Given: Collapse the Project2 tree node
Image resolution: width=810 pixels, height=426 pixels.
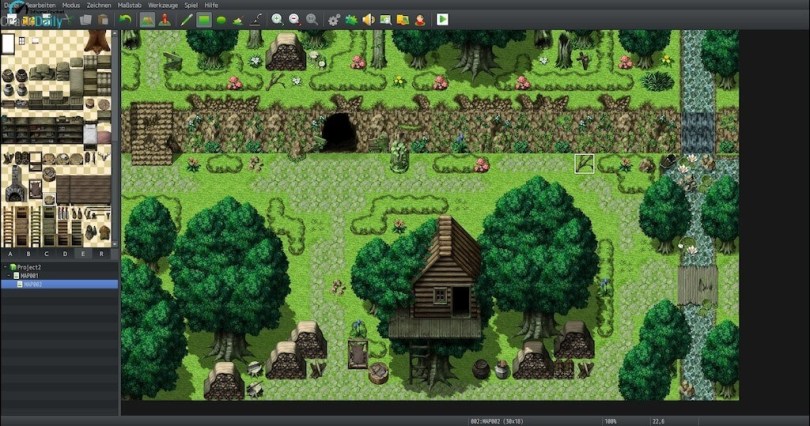Looking at the screenshot, I should (6, 267).
